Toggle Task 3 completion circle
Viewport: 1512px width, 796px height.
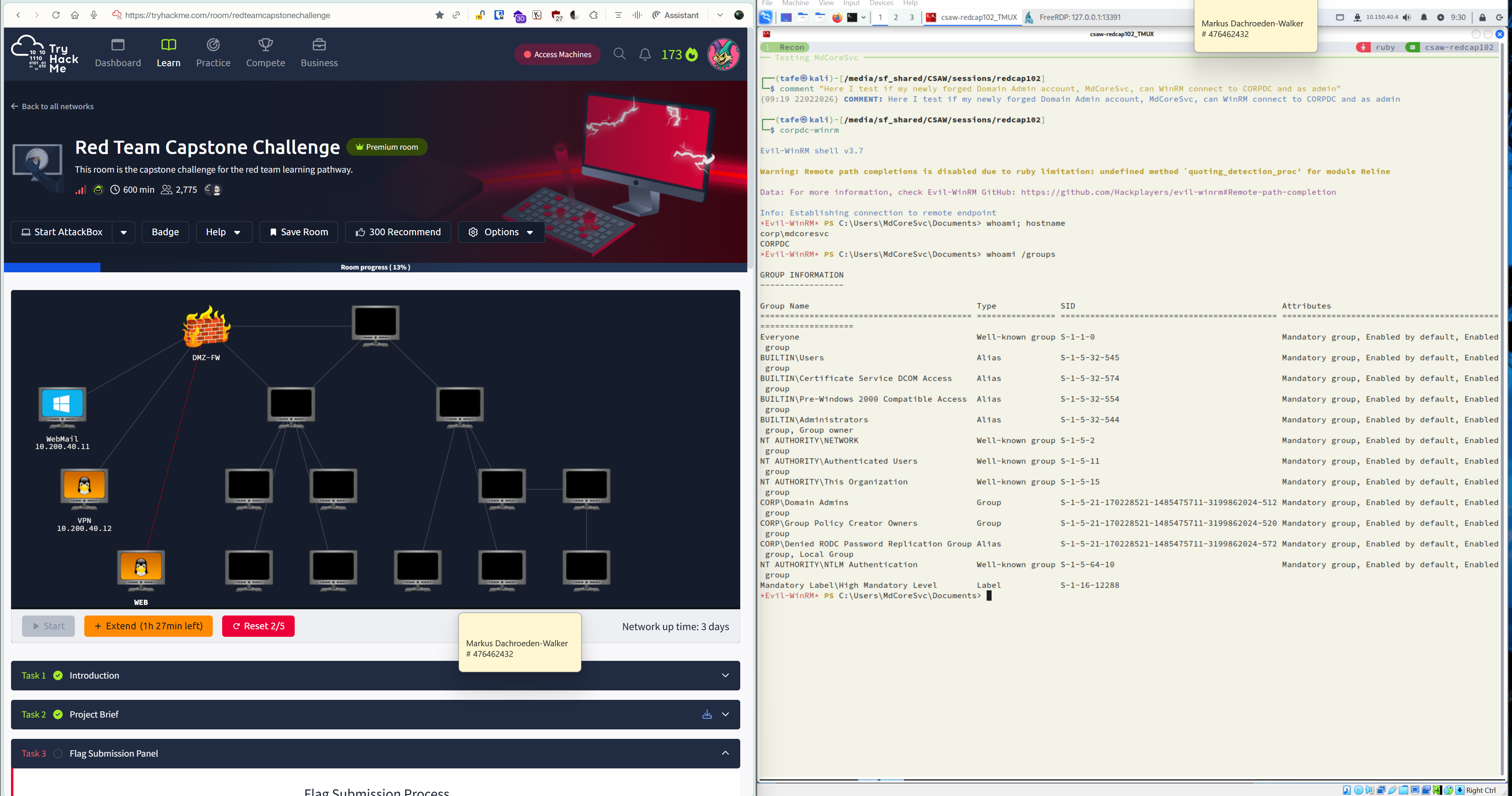[58, 753]
